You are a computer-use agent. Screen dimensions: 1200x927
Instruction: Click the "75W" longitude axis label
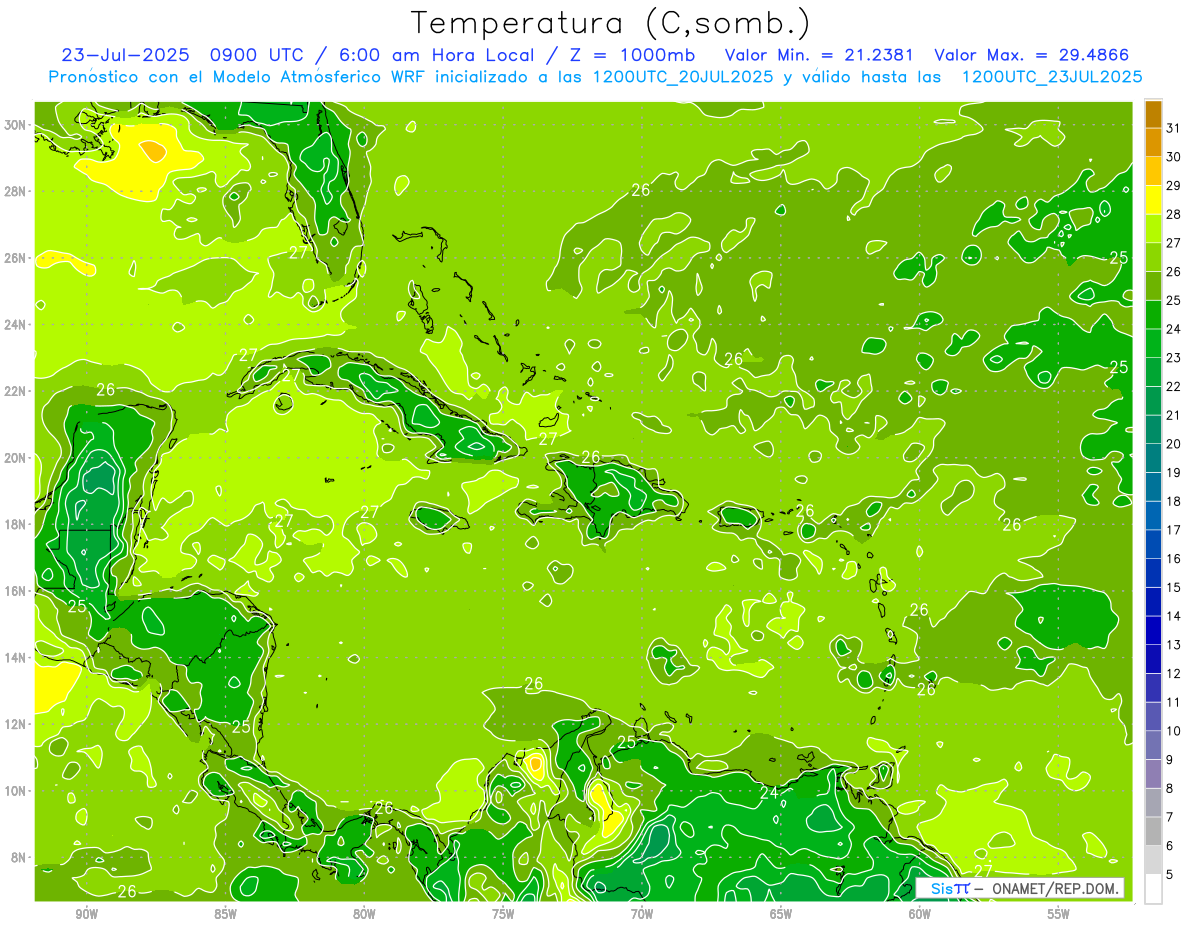(503, 914)
